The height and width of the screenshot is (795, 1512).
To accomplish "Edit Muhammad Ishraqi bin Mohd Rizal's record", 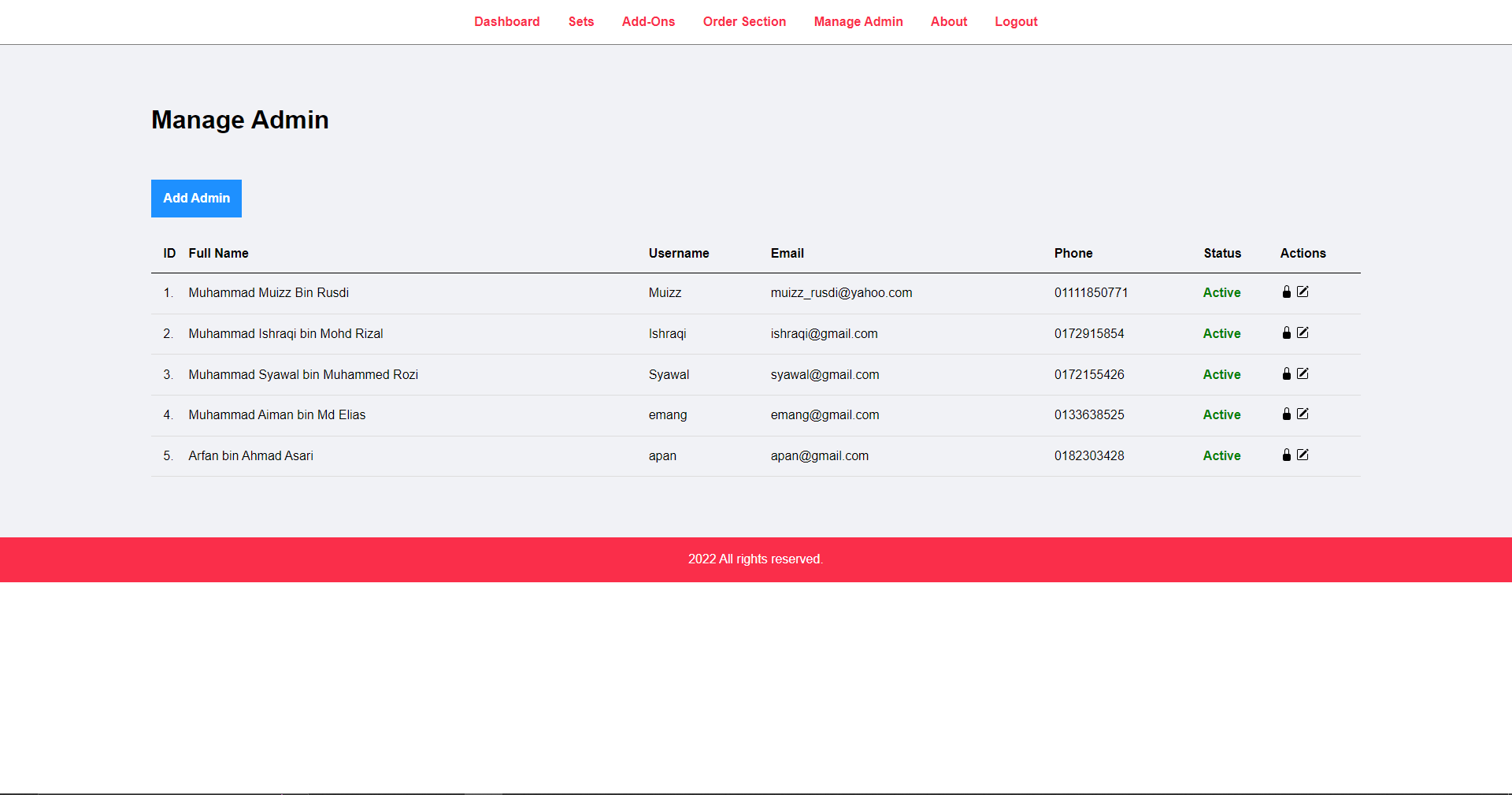I will [x=1303, y=332].
